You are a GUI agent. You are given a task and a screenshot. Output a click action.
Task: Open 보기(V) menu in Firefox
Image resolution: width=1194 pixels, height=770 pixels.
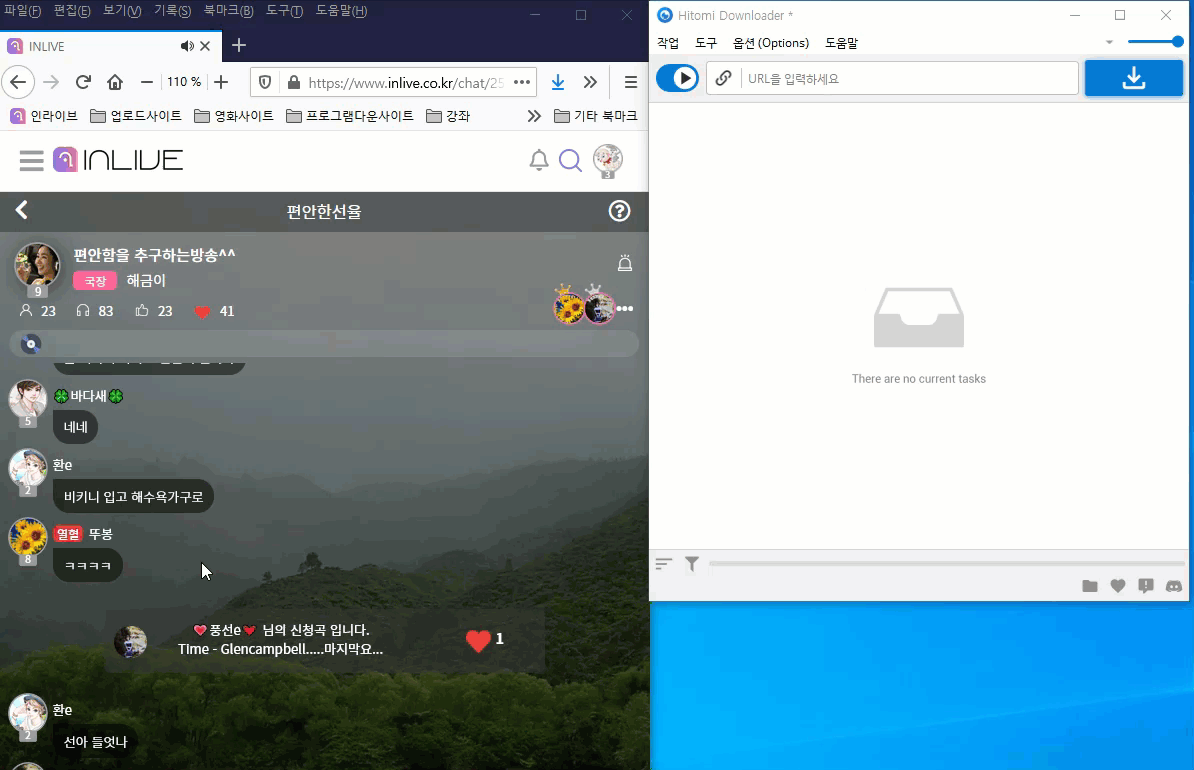click(x=122, y=11)
